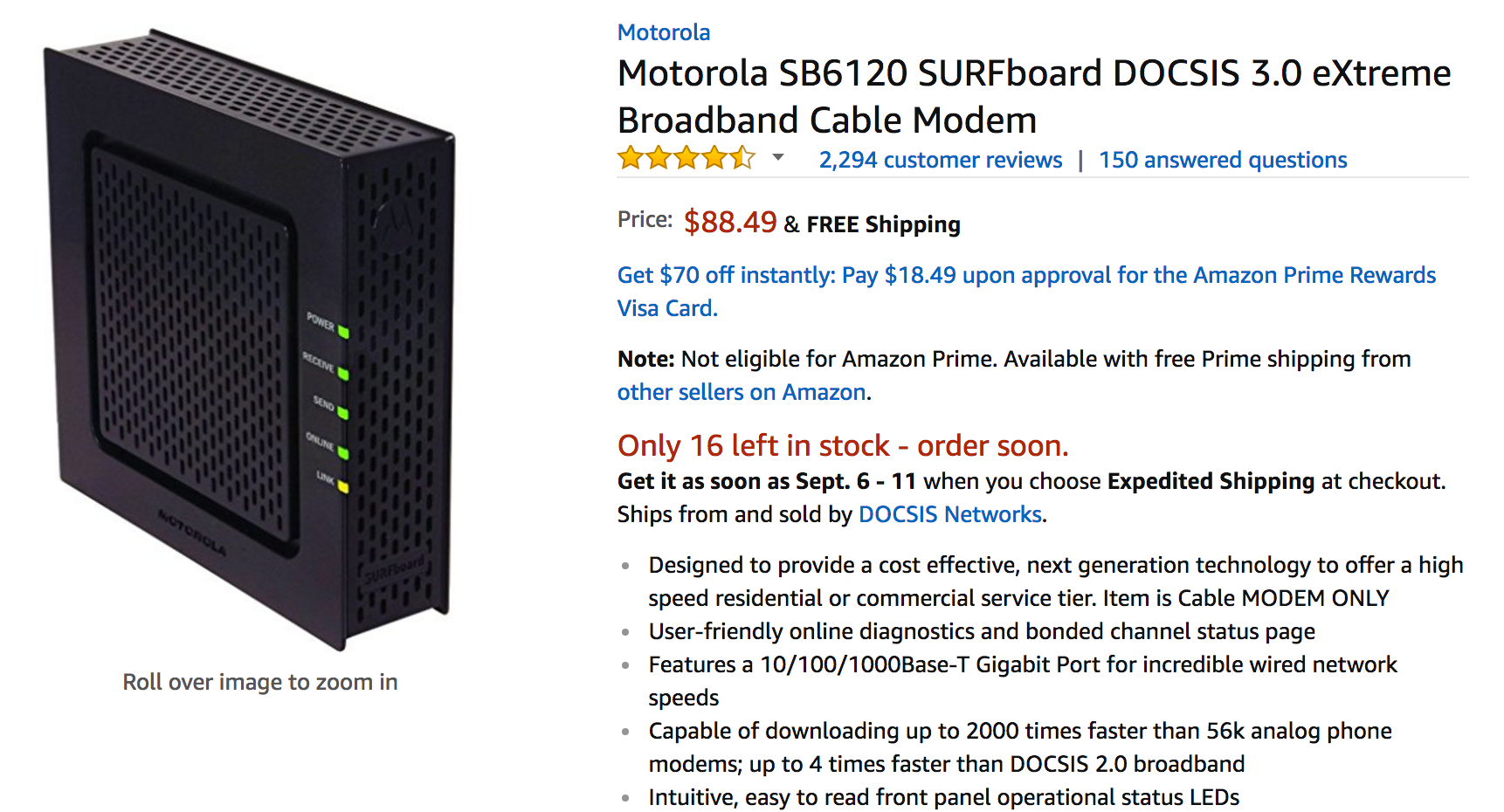Click the SURFboard logo on the modem image

tap(395, 568)
